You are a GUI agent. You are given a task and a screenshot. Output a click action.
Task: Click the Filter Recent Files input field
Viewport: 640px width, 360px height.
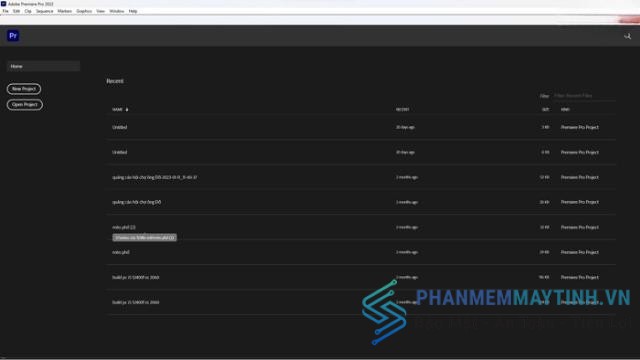(x=584, y=96)
